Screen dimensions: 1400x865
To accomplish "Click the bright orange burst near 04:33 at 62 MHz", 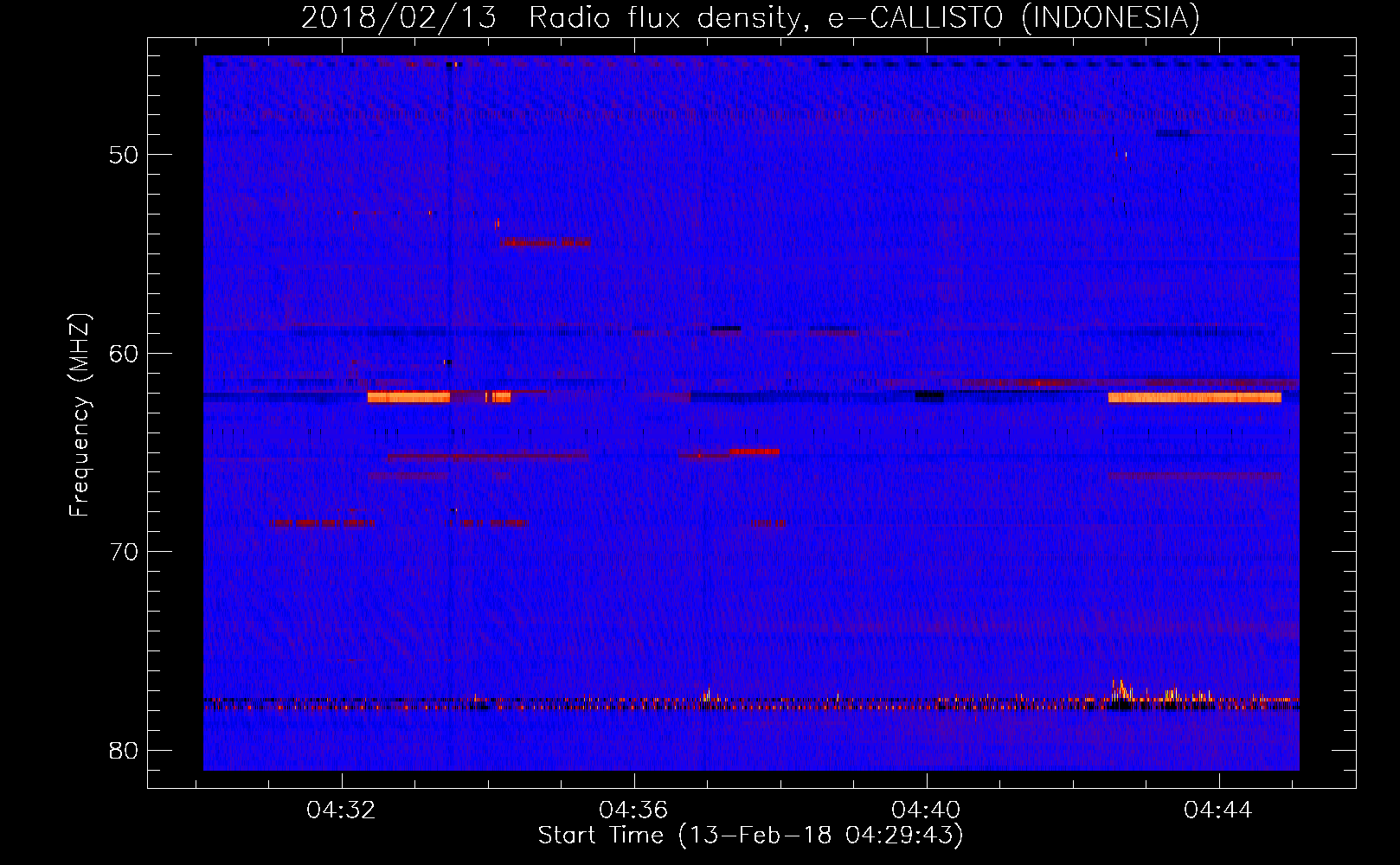I will point(408,397).
